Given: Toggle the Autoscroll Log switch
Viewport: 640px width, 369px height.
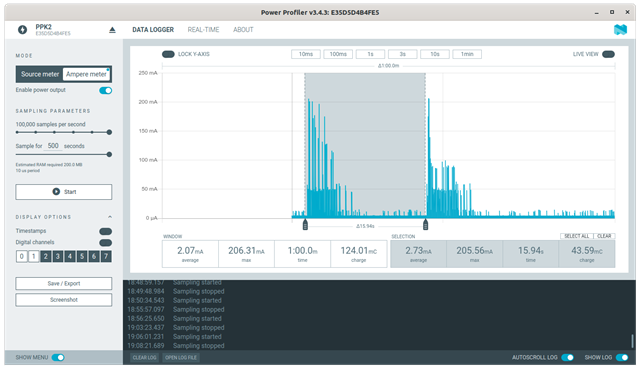Looking at the screenshot, I should pos(567,358).
